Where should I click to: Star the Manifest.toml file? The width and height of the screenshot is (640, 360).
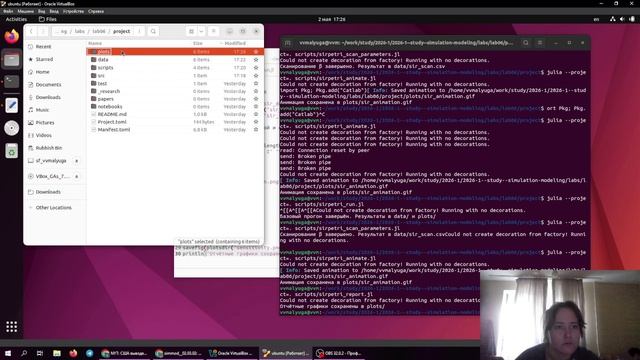click(x=256, y=130)
